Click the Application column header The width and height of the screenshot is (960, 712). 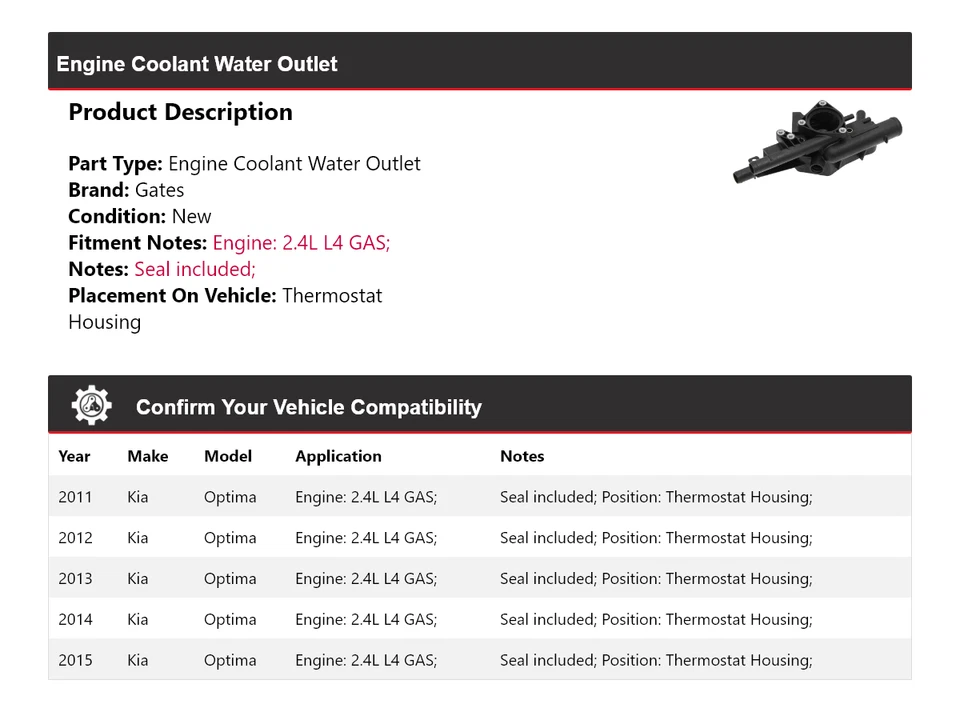338,456
